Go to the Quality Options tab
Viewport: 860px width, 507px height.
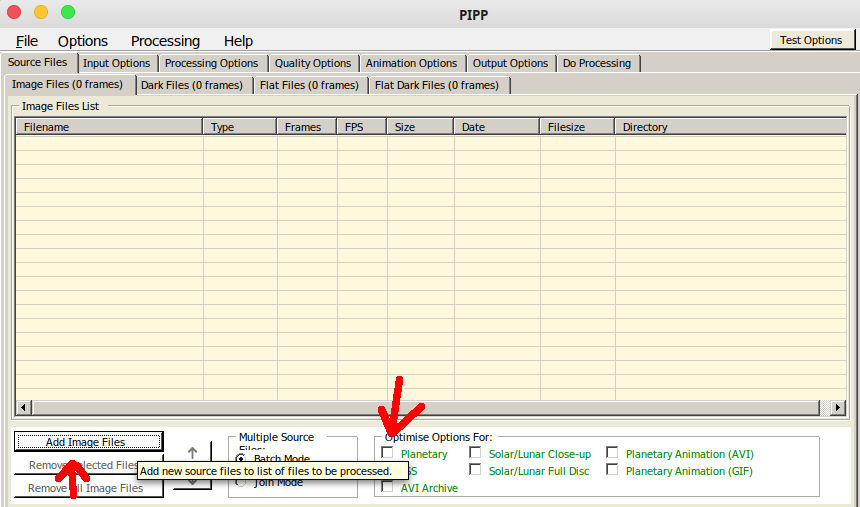[312, 63]
